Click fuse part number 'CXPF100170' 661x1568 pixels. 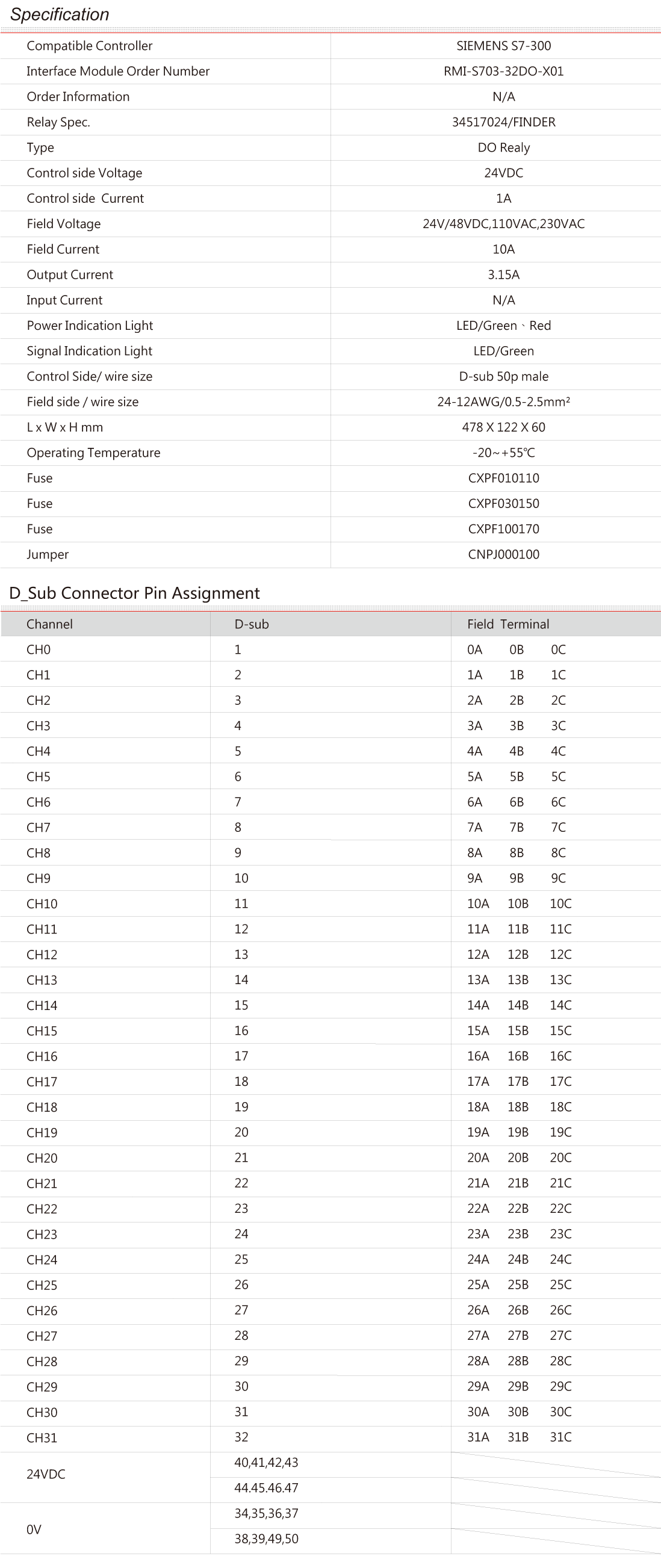[503, 529]
